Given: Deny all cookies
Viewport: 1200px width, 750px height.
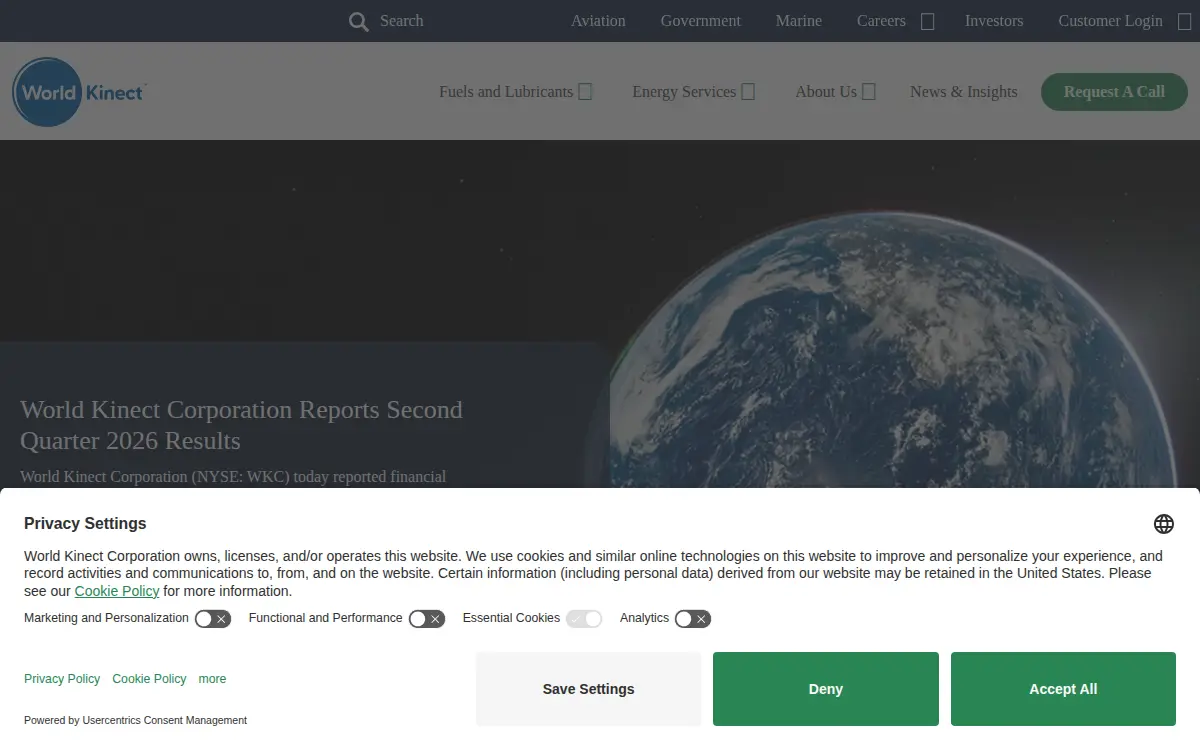Looking at the screenshot, I should click(826, 689).
